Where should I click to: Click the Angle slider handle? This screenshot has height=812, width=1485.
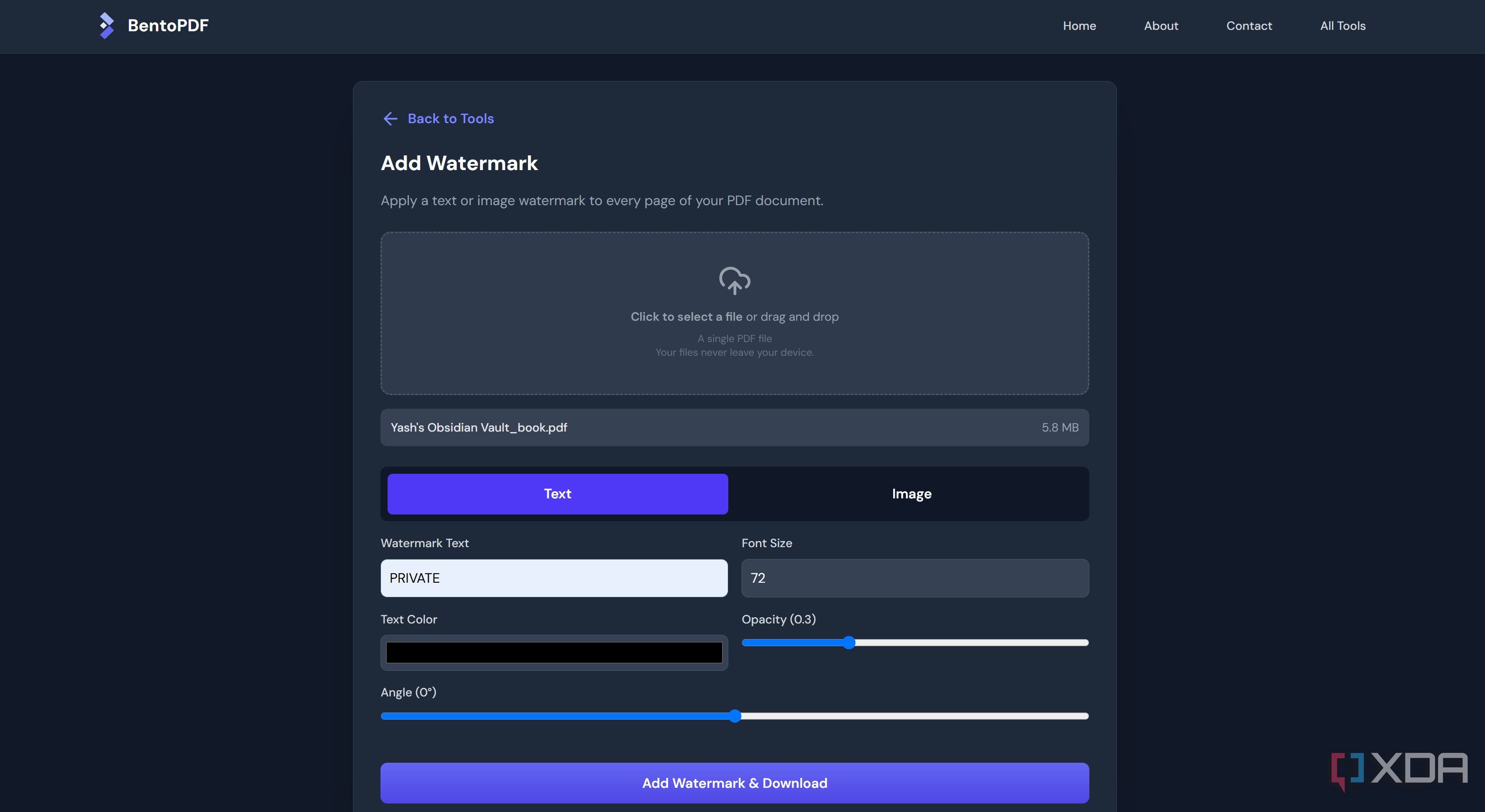734,716
